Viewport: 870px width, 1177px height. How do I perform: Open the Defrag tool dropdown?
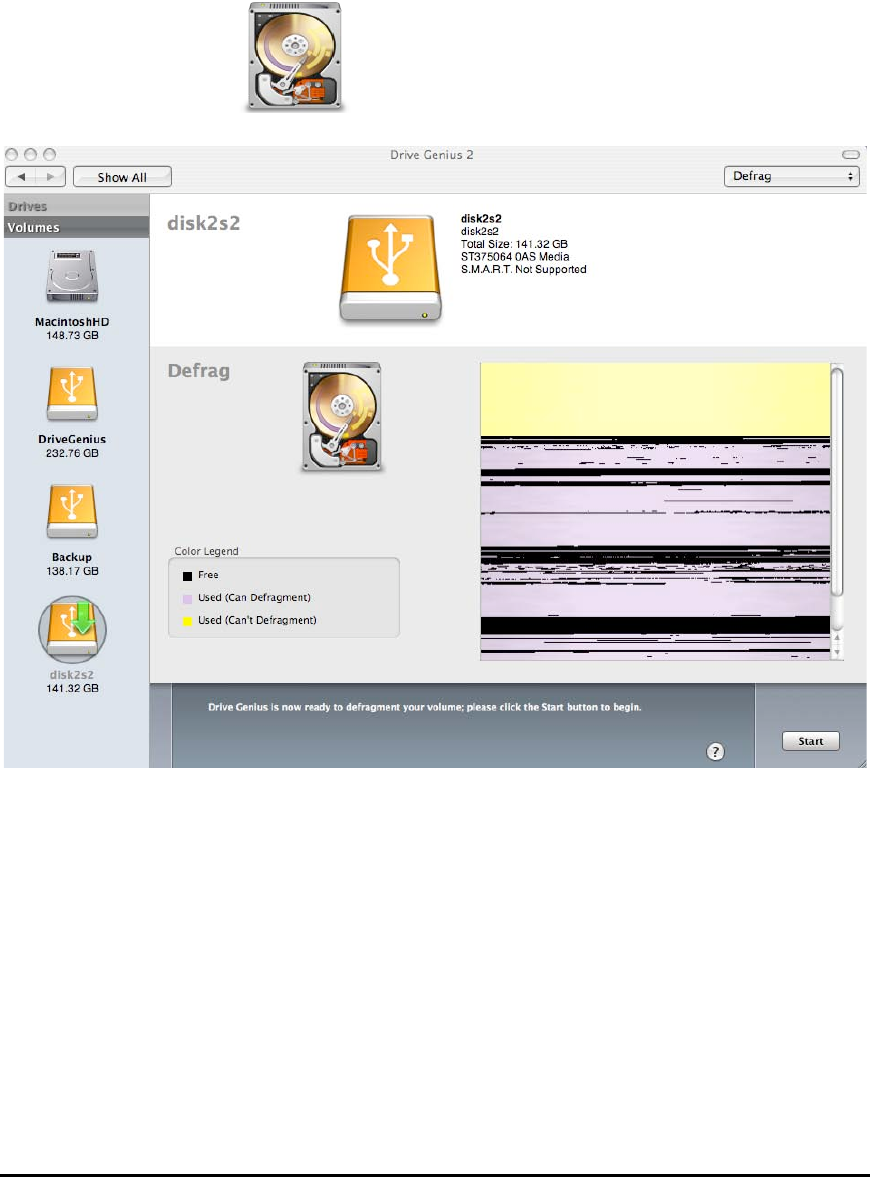[x=791, y=176]
